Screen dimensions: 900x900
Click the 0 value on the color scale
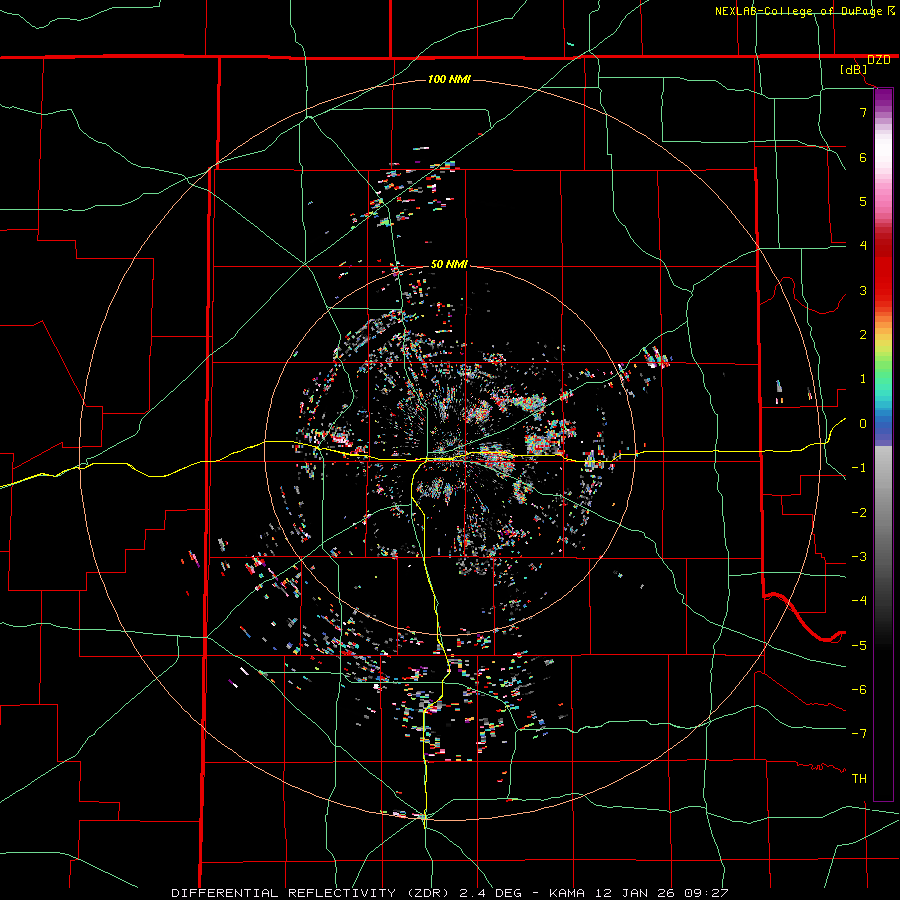863,424
